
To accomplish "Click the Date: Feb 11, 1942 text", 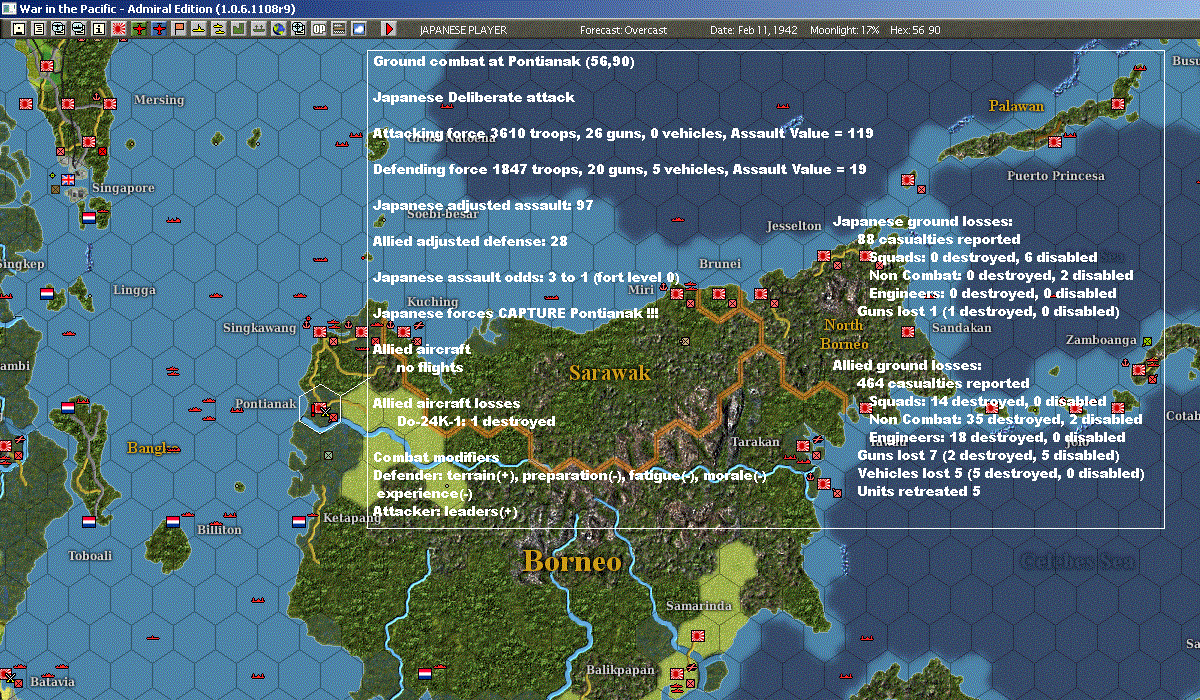I will coord(753,30).
